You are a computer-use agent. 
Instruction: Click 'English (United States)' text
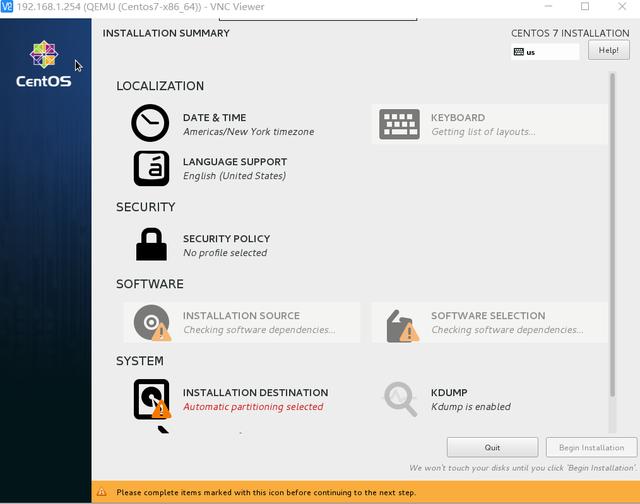234,175
